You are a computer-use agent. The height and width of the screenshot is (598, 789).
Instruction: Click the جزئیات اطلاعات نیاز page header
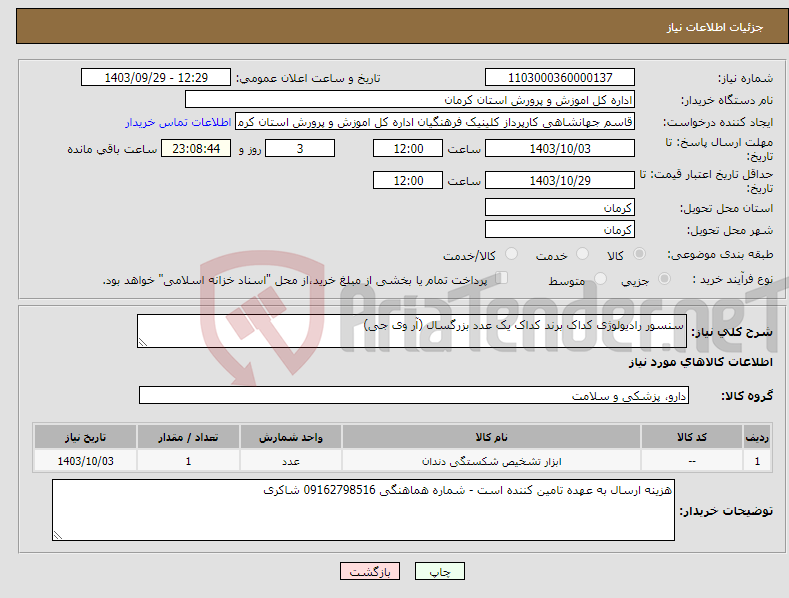(x=715, y=27)
